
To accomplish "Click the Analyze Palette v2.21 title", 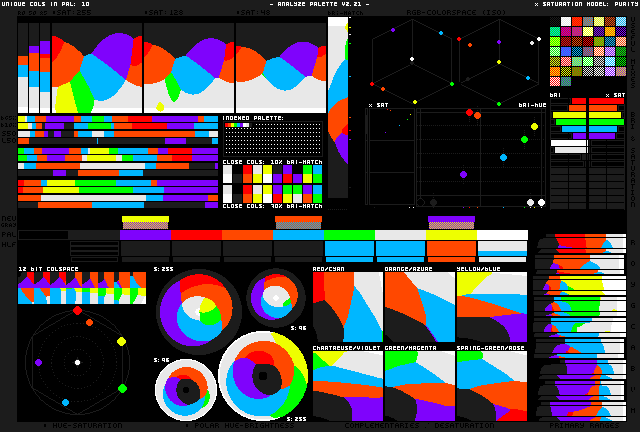I will pos(319,4).
